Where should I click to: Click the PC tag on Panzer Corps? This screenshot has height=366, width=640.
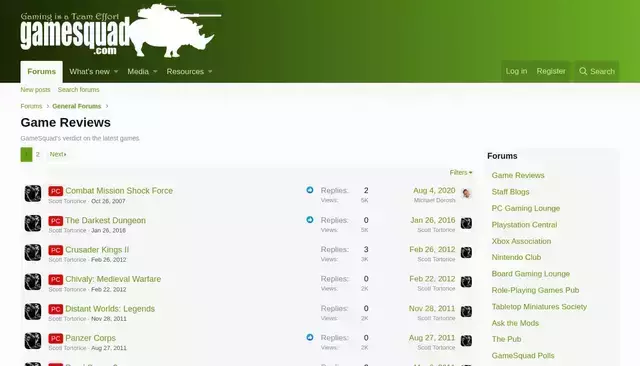click(56, 338)
